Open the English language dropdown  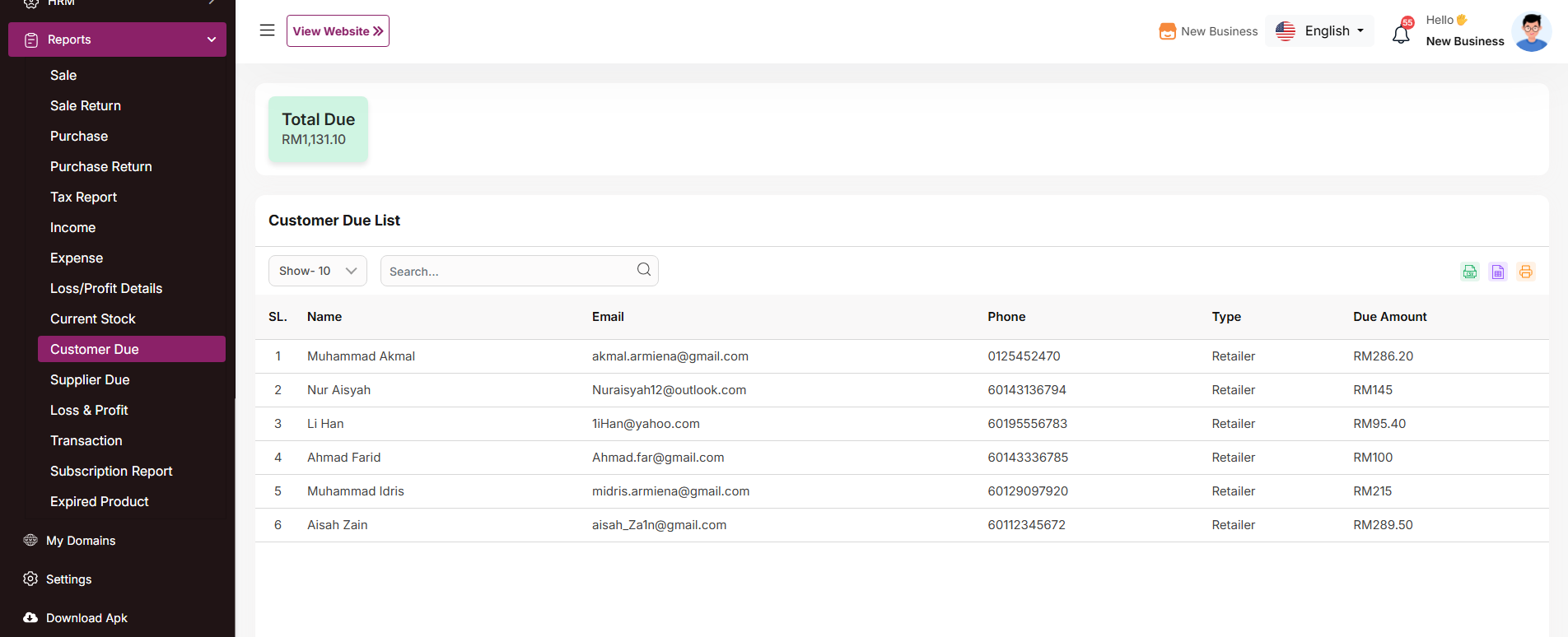pos(1319,31)
